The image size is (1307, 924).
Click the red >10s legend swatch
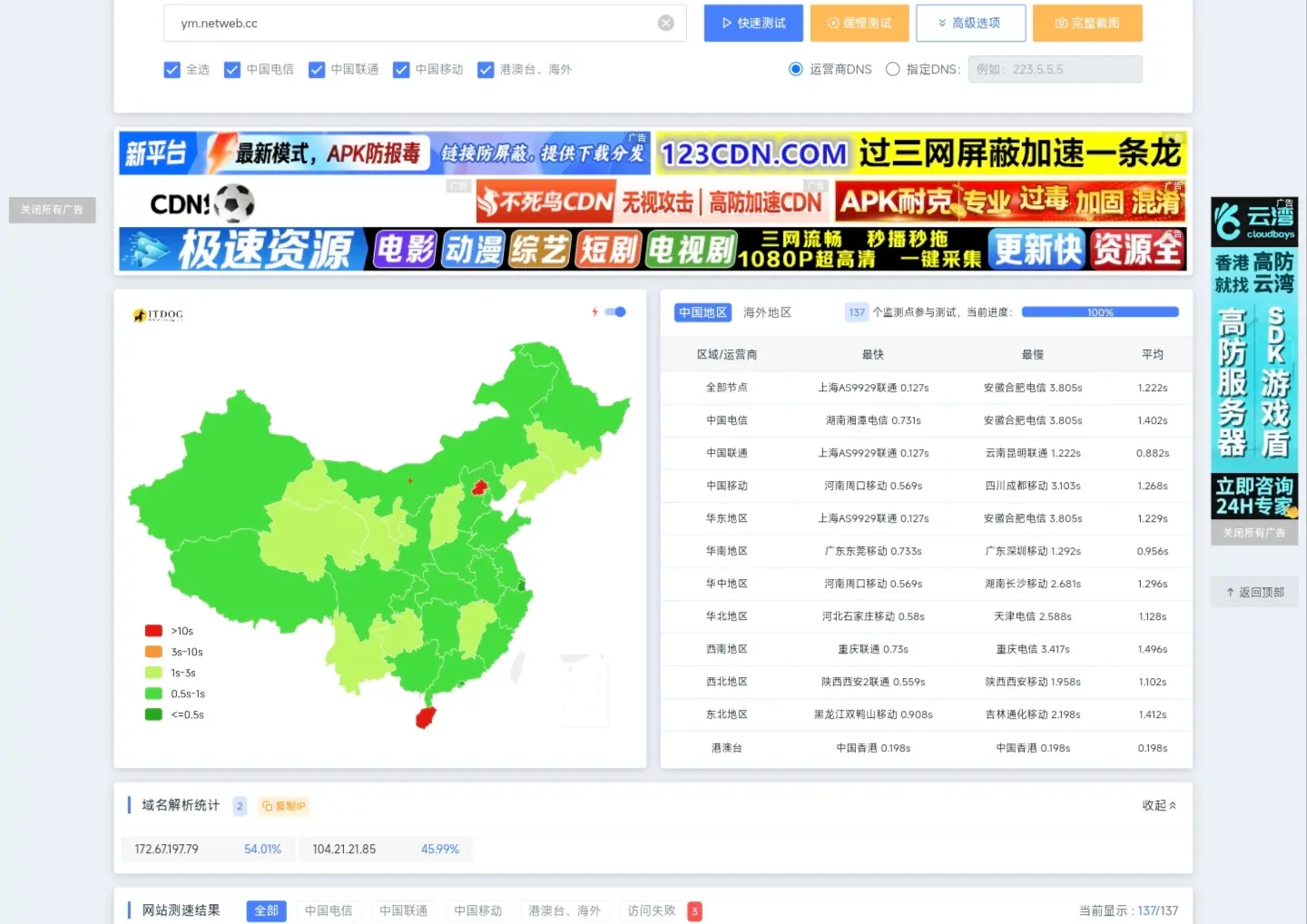tap(153, 631)
